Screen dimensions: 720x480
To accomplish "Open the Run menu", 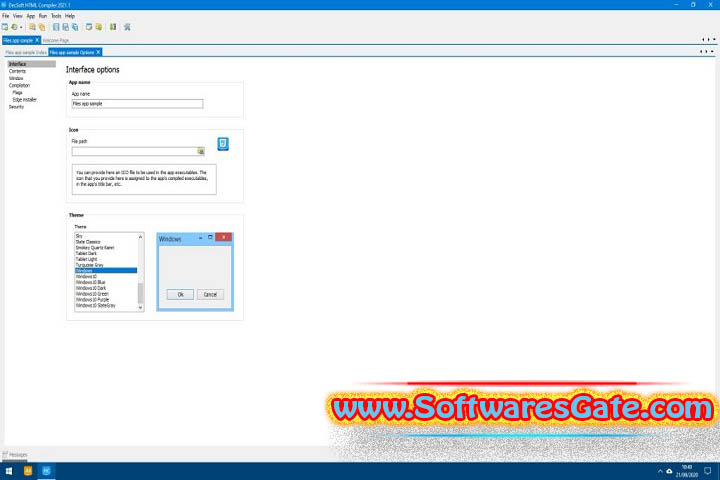I will coord(43,16).
